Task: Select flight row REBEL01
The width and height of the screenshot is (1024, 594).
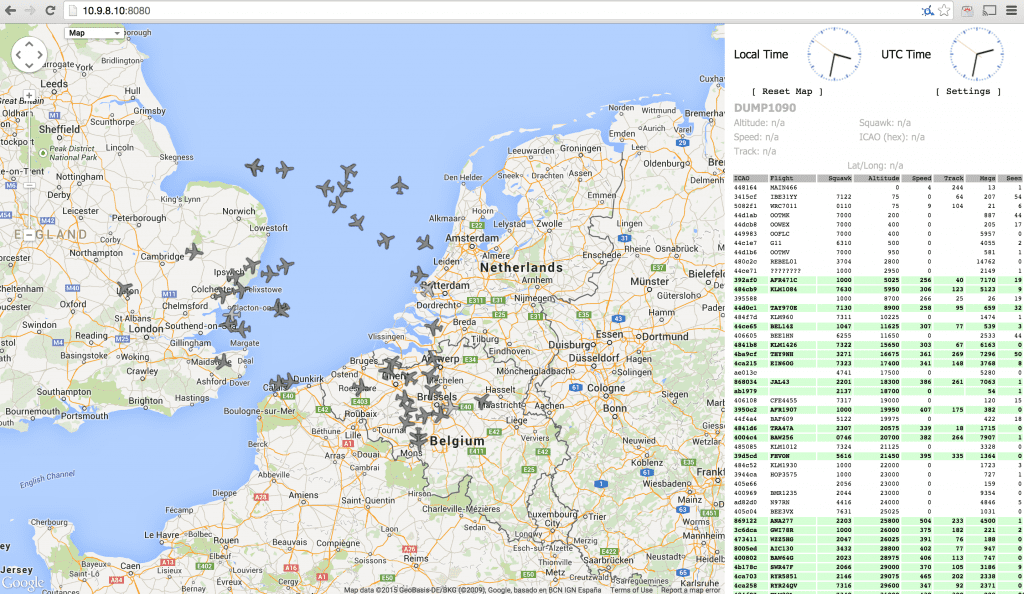Action: coord(878,262)
